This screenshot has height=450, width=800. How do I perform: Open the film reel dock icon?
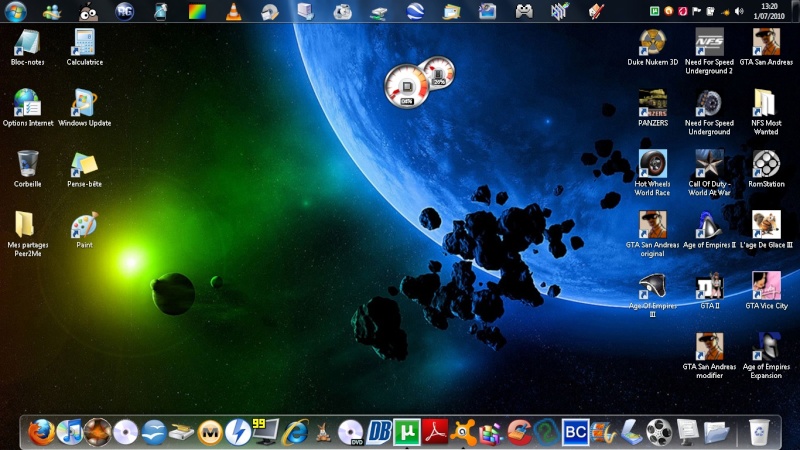pyautogui.click(x=659, y=432)
